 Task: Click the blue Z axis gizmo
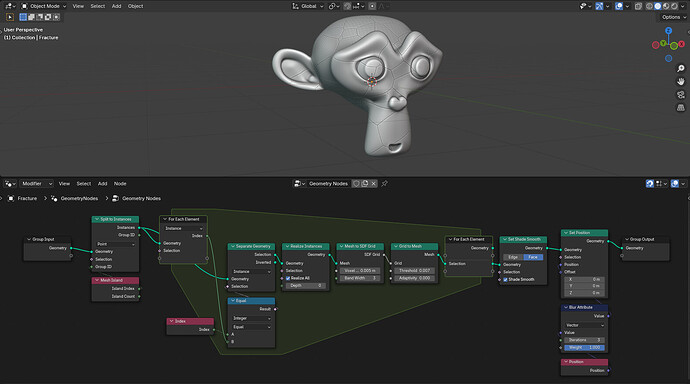(668, 31)
